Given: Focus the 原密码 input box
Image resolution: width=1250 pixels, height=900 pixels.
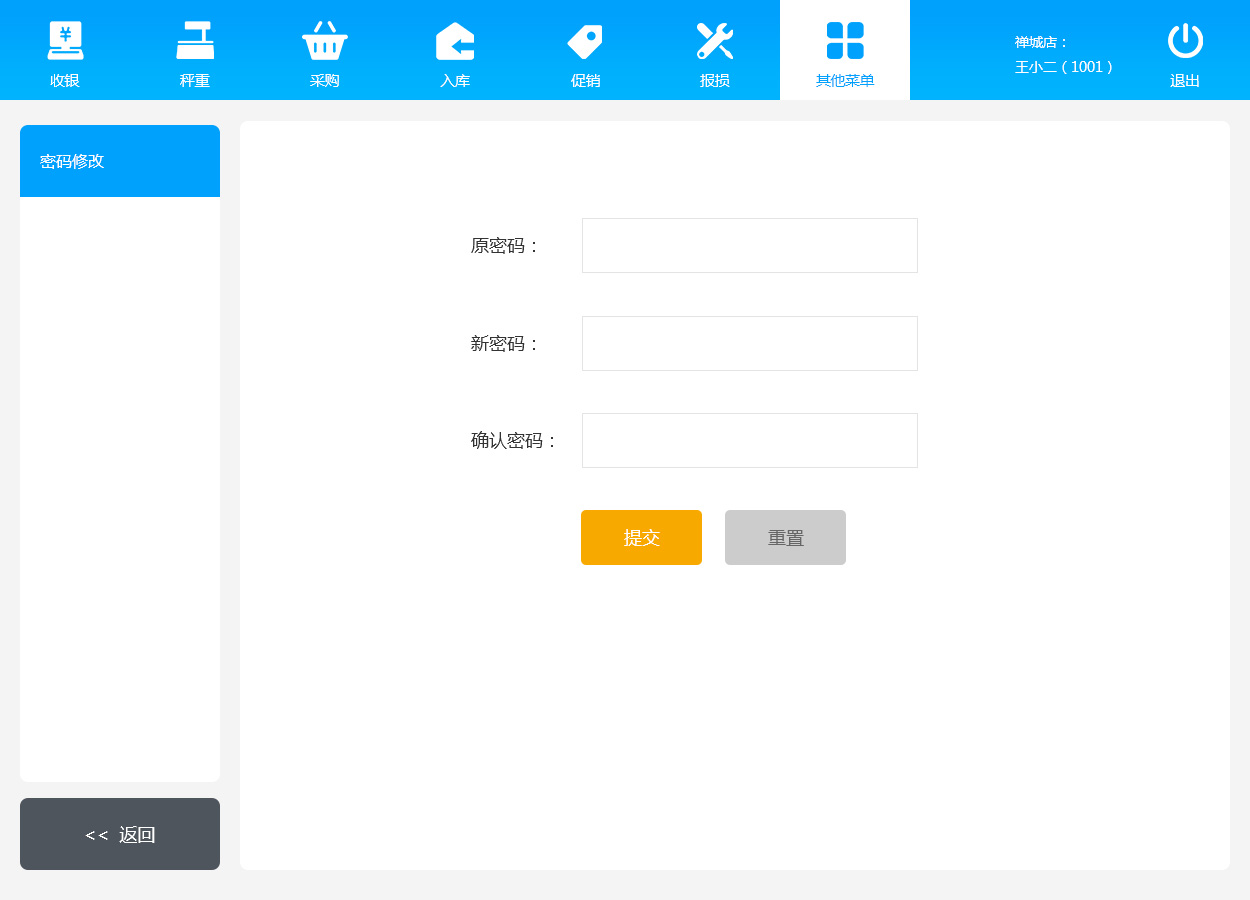Looking at the screenshot, I should click(x=749, y=245).
